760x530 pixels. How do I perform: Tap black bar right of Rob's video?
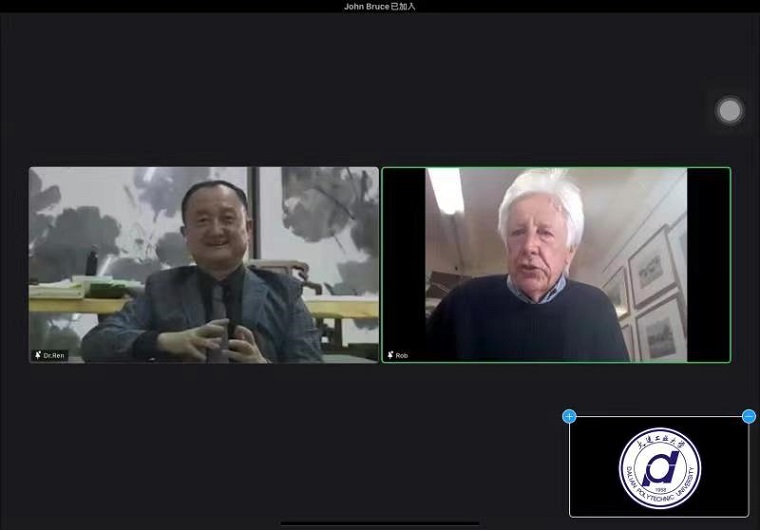point(708,265)
